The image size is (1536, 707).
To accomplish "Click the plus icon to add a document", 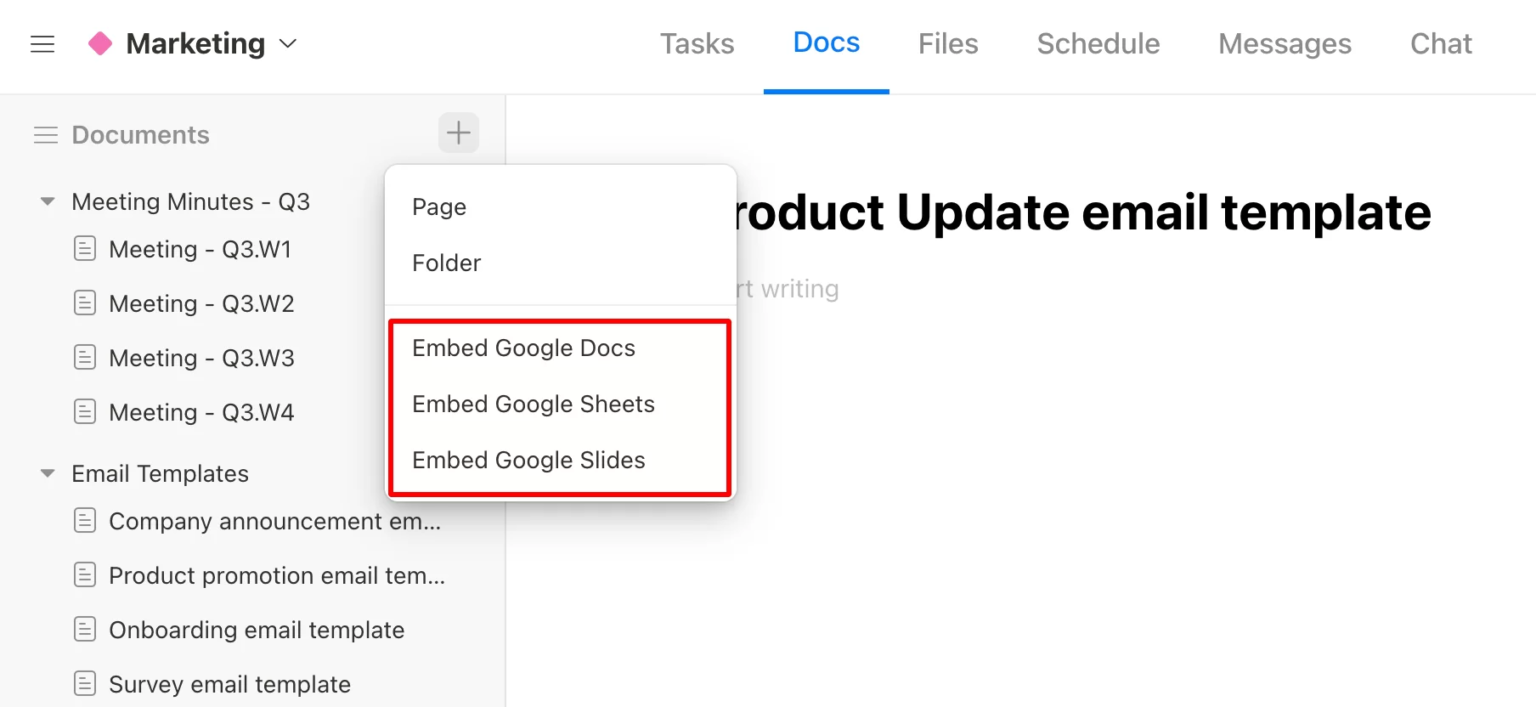I will 458,133.
